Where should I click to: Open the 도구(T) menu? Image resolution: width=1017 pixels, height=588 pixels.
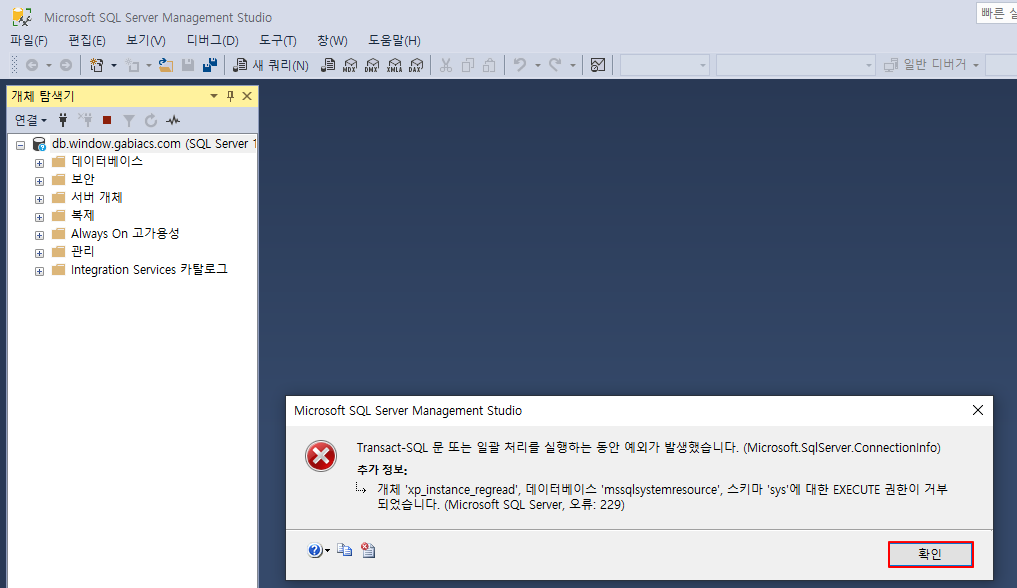point(278,40)
